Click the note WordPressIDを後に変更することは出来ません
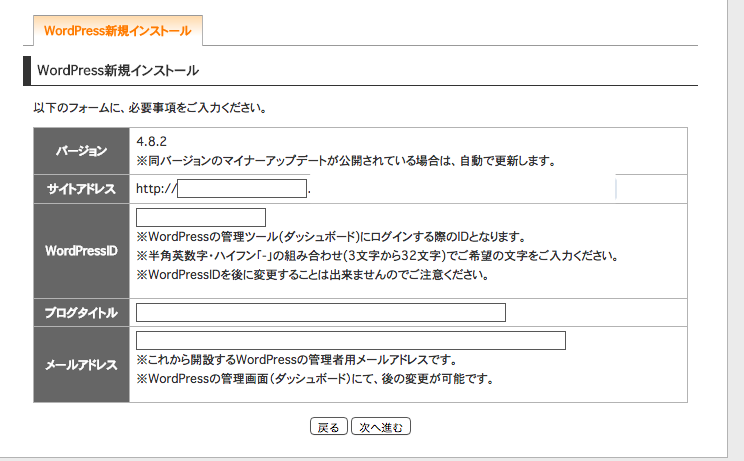Image resolution: width=744 pixels, height=461 pixels. [x=313, y=275]
